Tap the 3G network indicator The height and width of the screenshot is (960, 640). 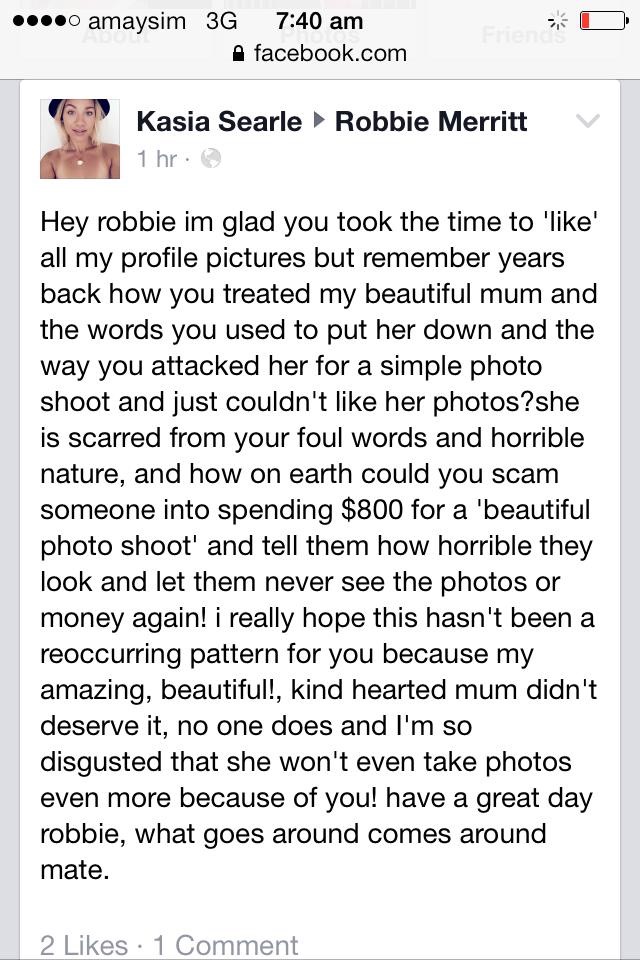221,21
